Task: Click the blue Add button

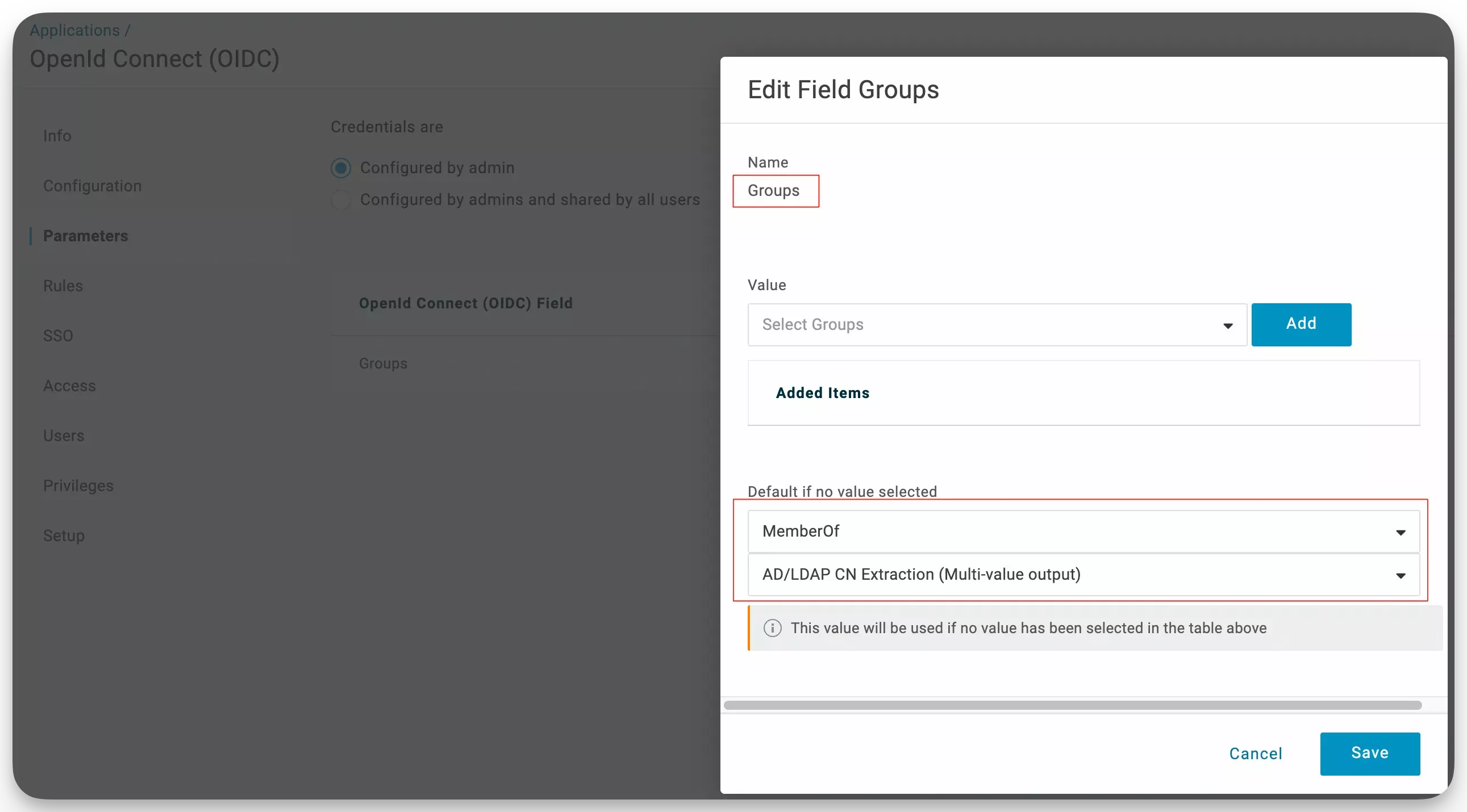Action: pyautogui.click(x=1301, y=324)
